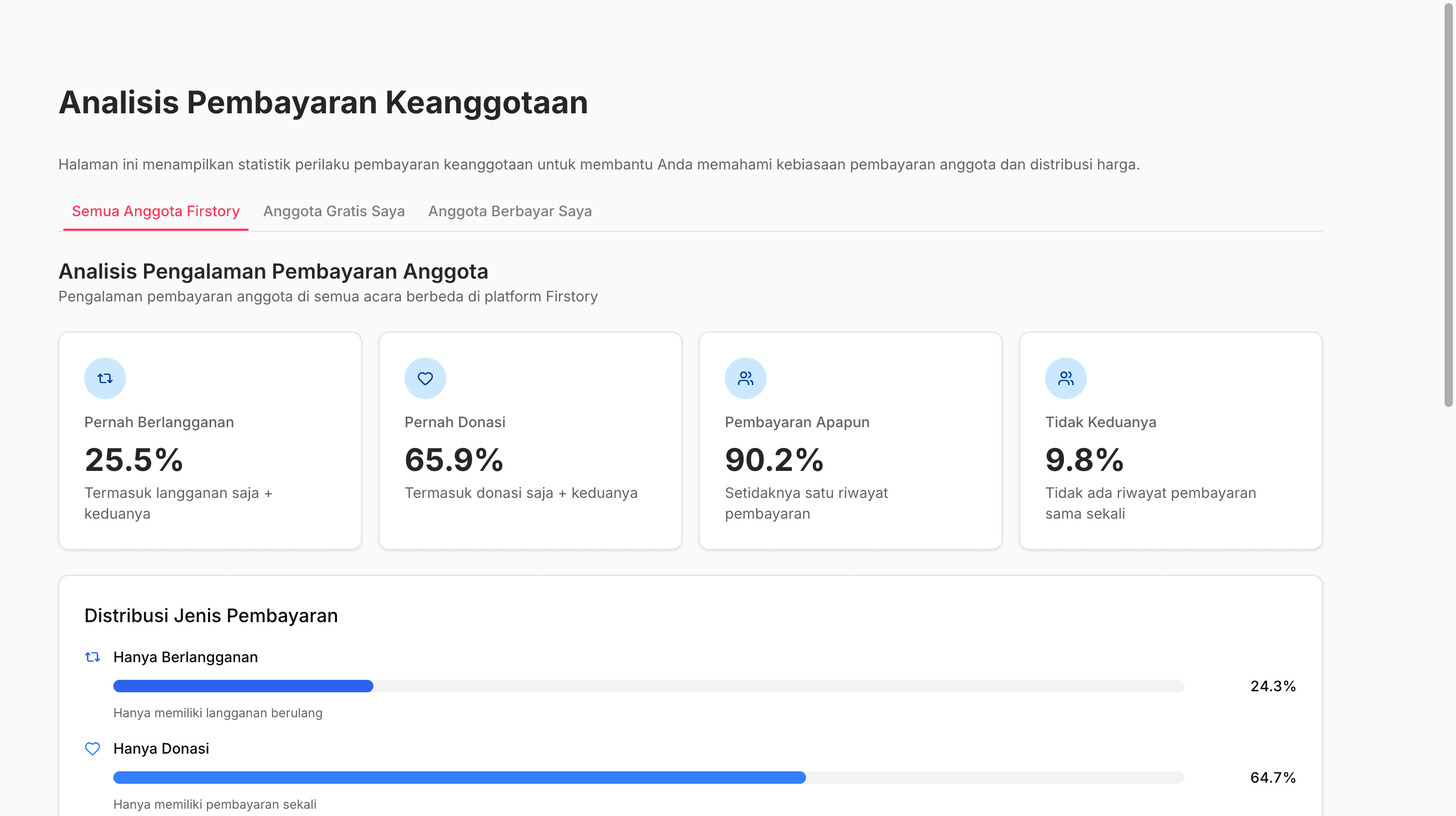Click text 'Tidak ada riwayat pembayaran sama sekali'

(1150, 503)
